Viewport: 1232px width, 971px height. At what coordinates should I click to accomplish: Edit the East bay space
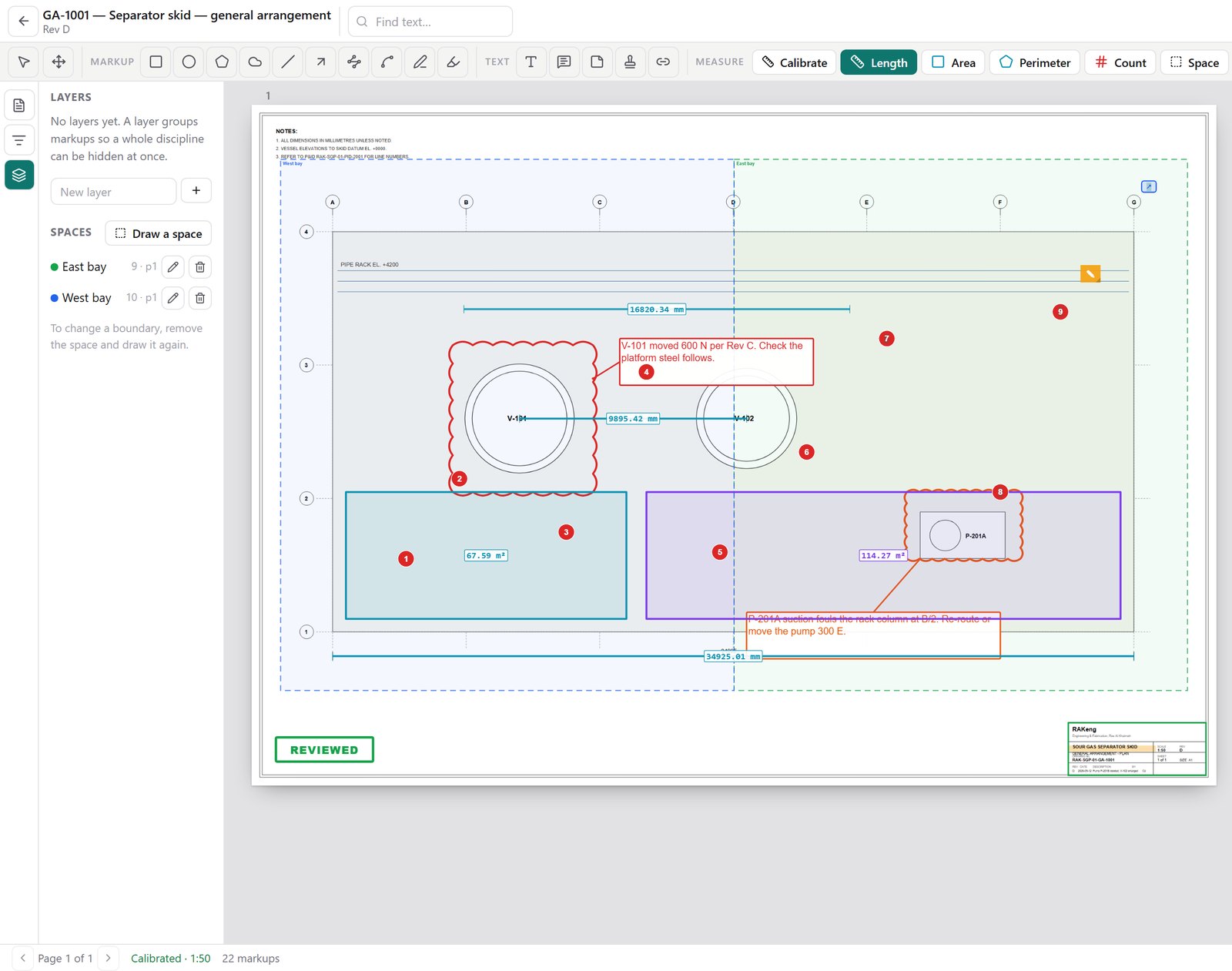(173, 267)
